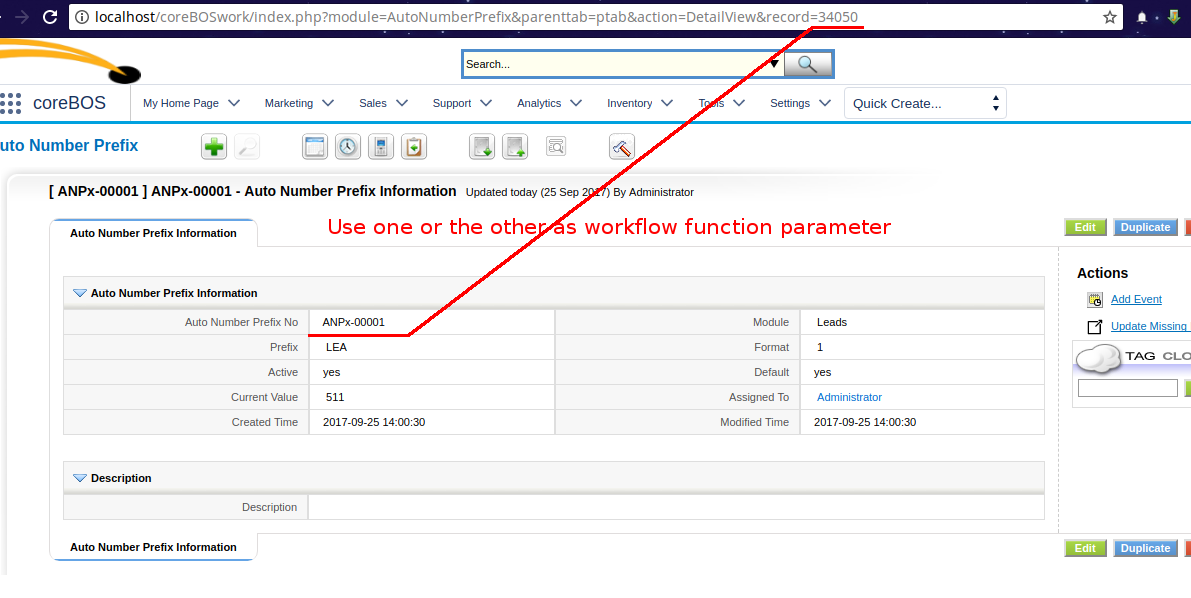Screen dimensions: 1191x598
Task: Open the Quick Create dropdown
Action: pos(925,103)
